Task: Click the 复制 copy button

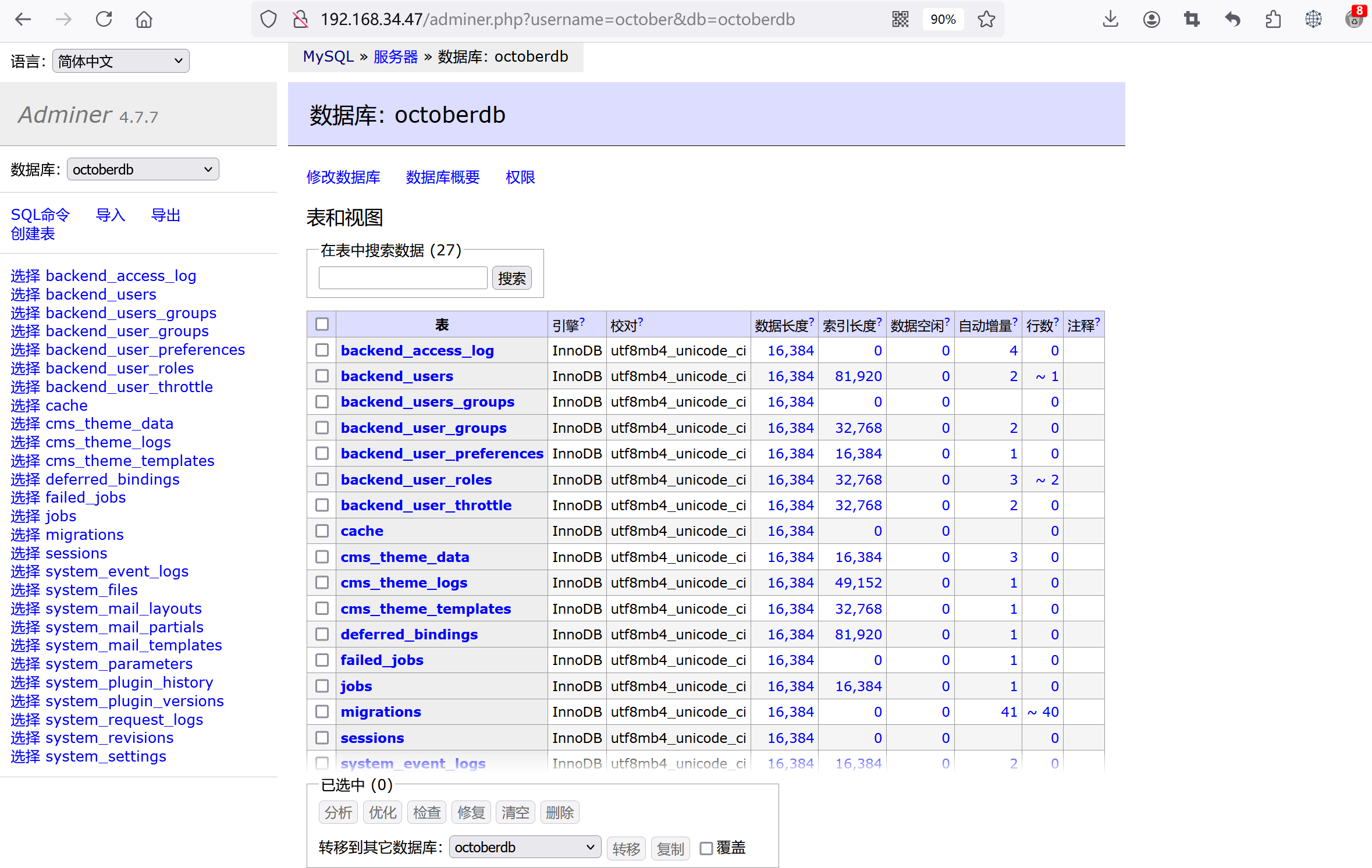Action: tap(670, 849)
